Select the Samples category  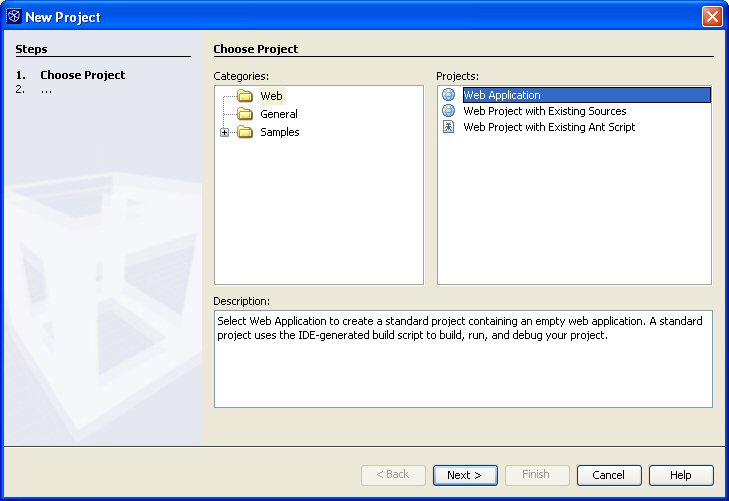[279, 132]
